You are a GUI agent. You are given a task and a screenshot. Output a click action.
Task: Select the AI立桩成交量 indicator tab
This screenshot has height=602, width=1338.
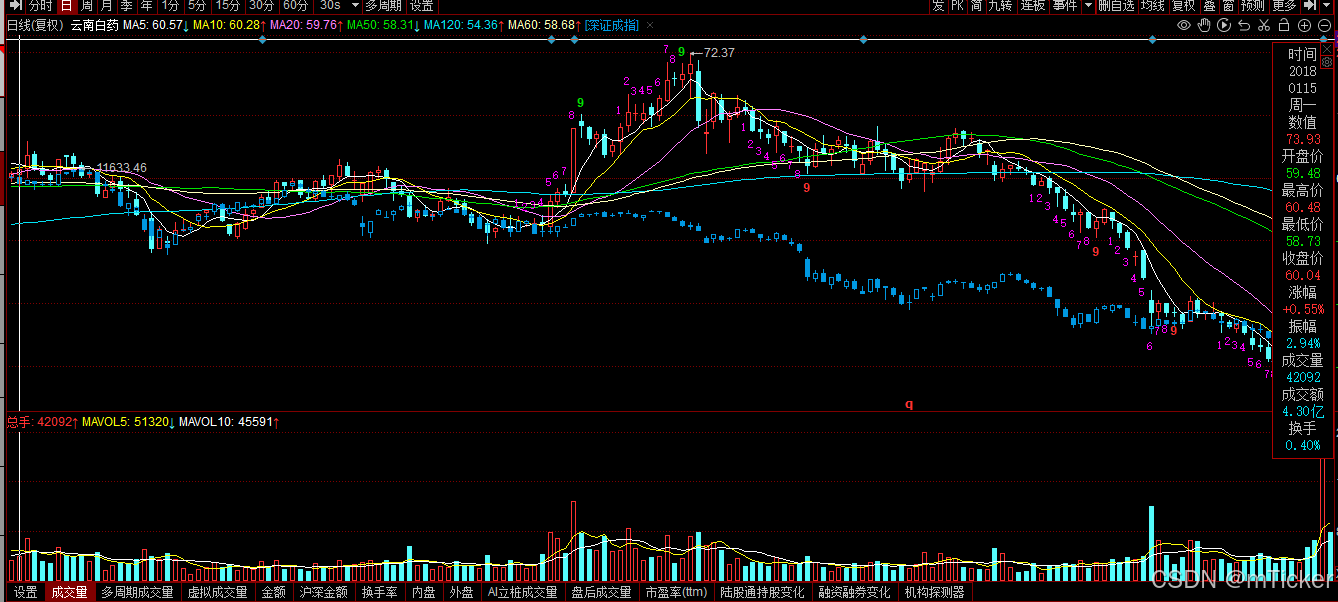[x=522, y=592]
